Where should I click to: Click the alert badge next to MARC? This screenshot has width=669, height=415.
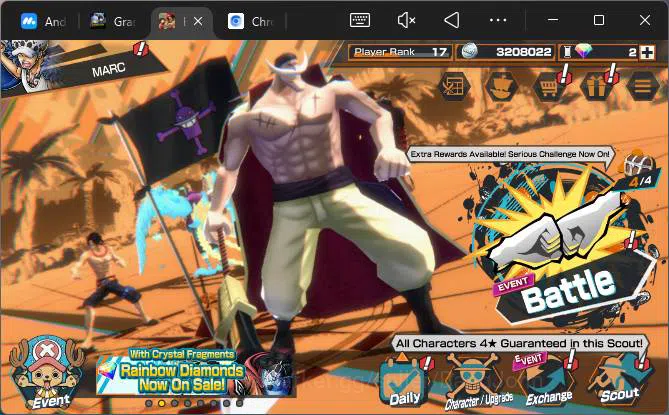coord(140,49)
